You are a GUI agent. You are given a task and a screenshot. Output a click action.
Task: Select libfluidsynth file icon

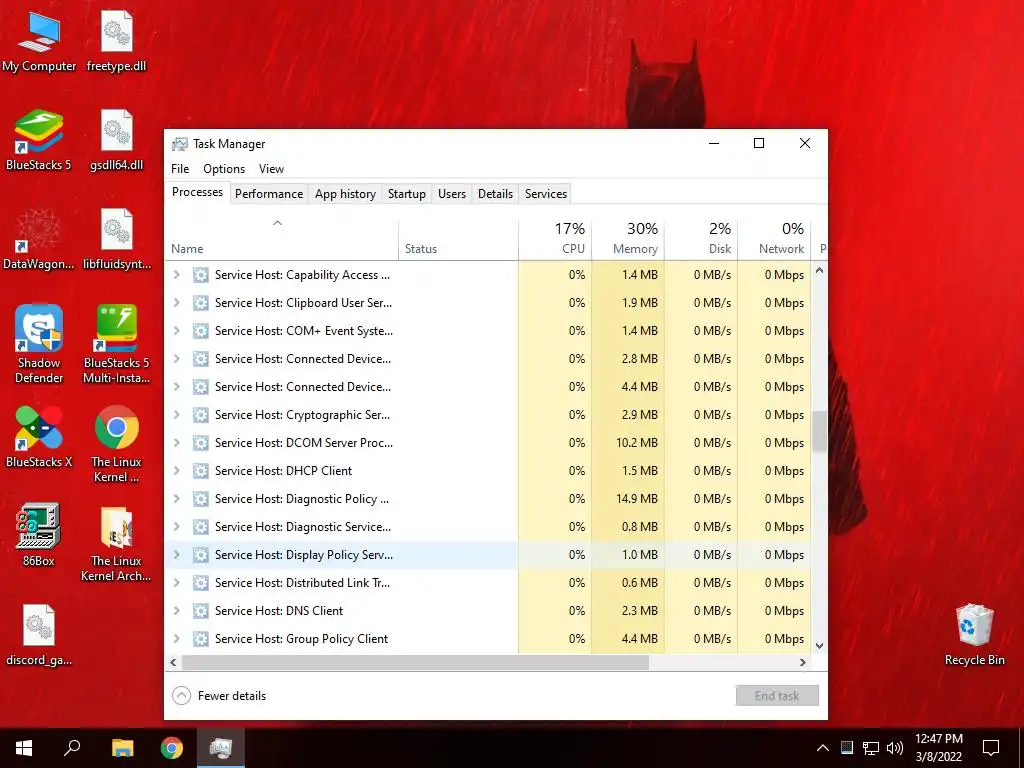point(116,239)
